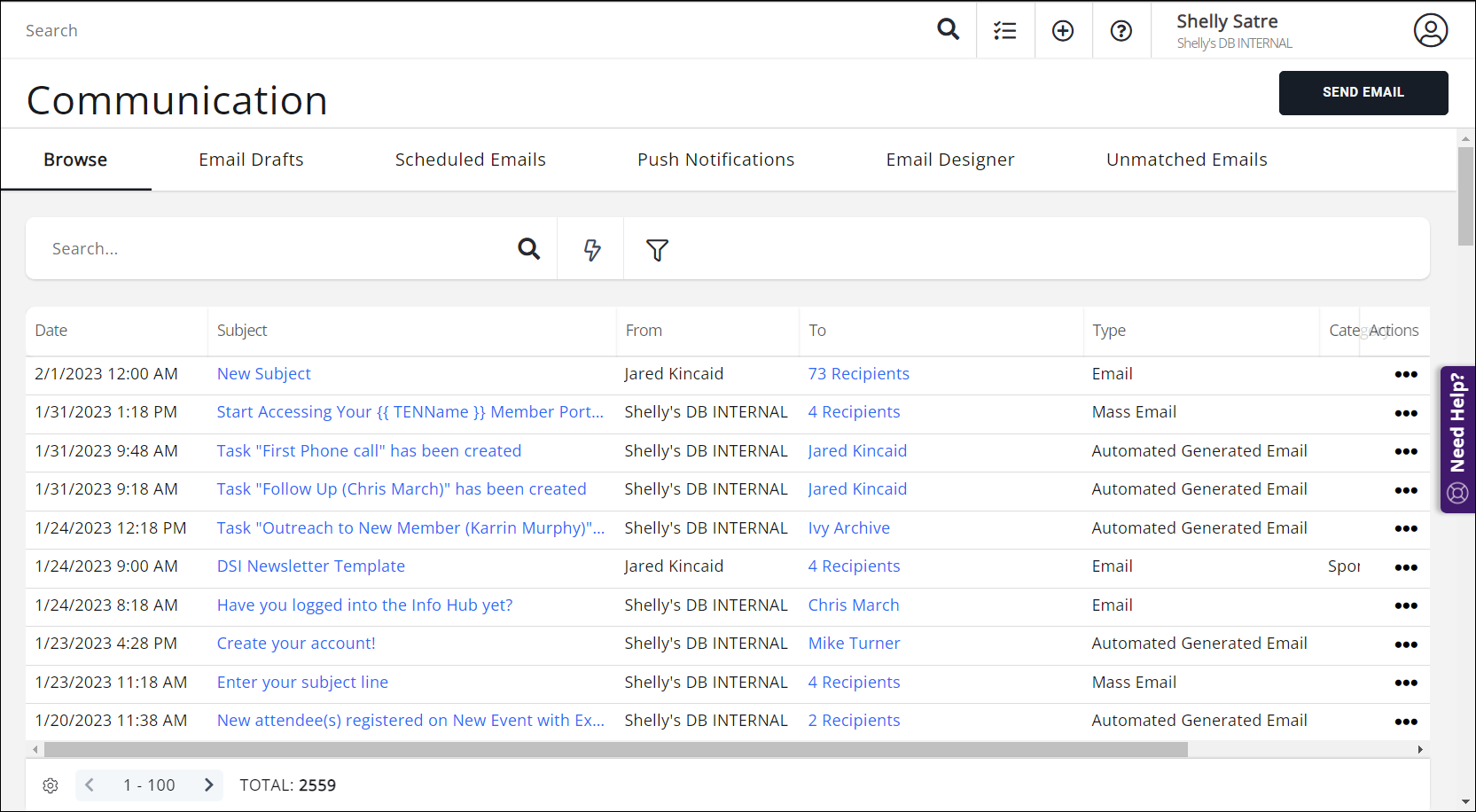1476x812 pixels.
Task: Open the task checklist icon
Action: 1004,31
